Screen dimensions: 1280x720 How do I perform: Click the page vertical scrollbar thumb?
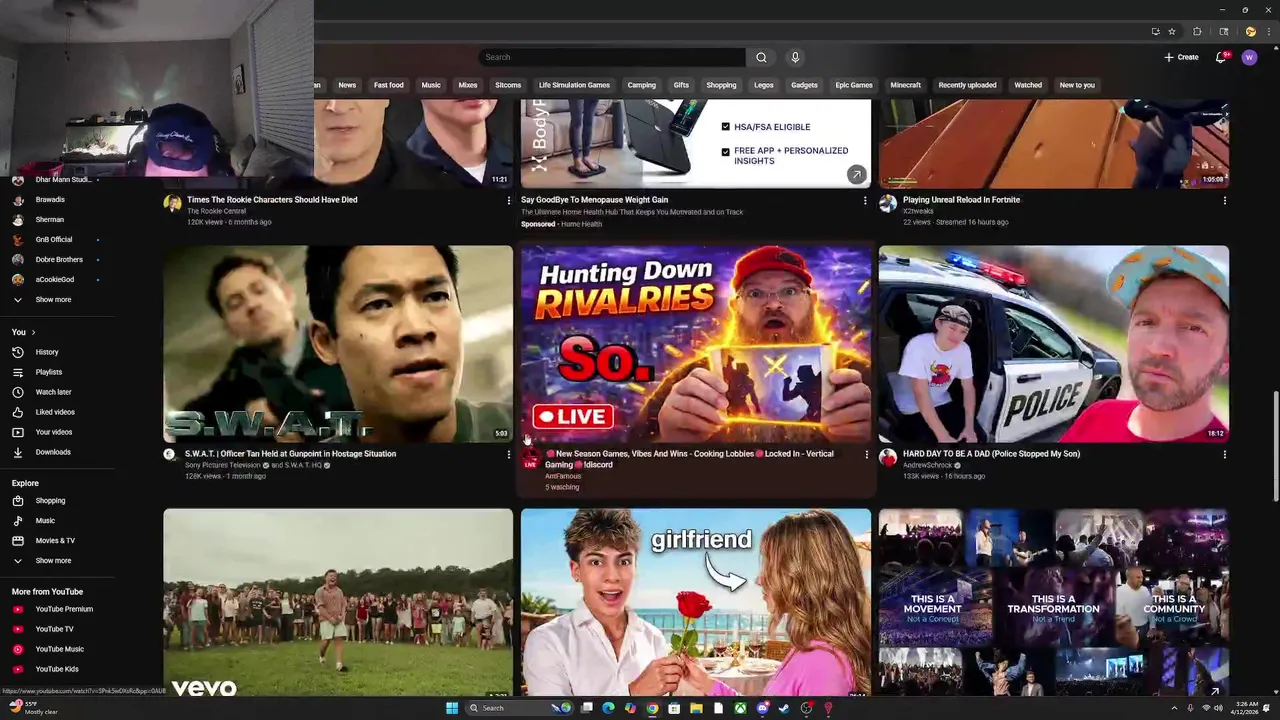[x=1275, y=448]
